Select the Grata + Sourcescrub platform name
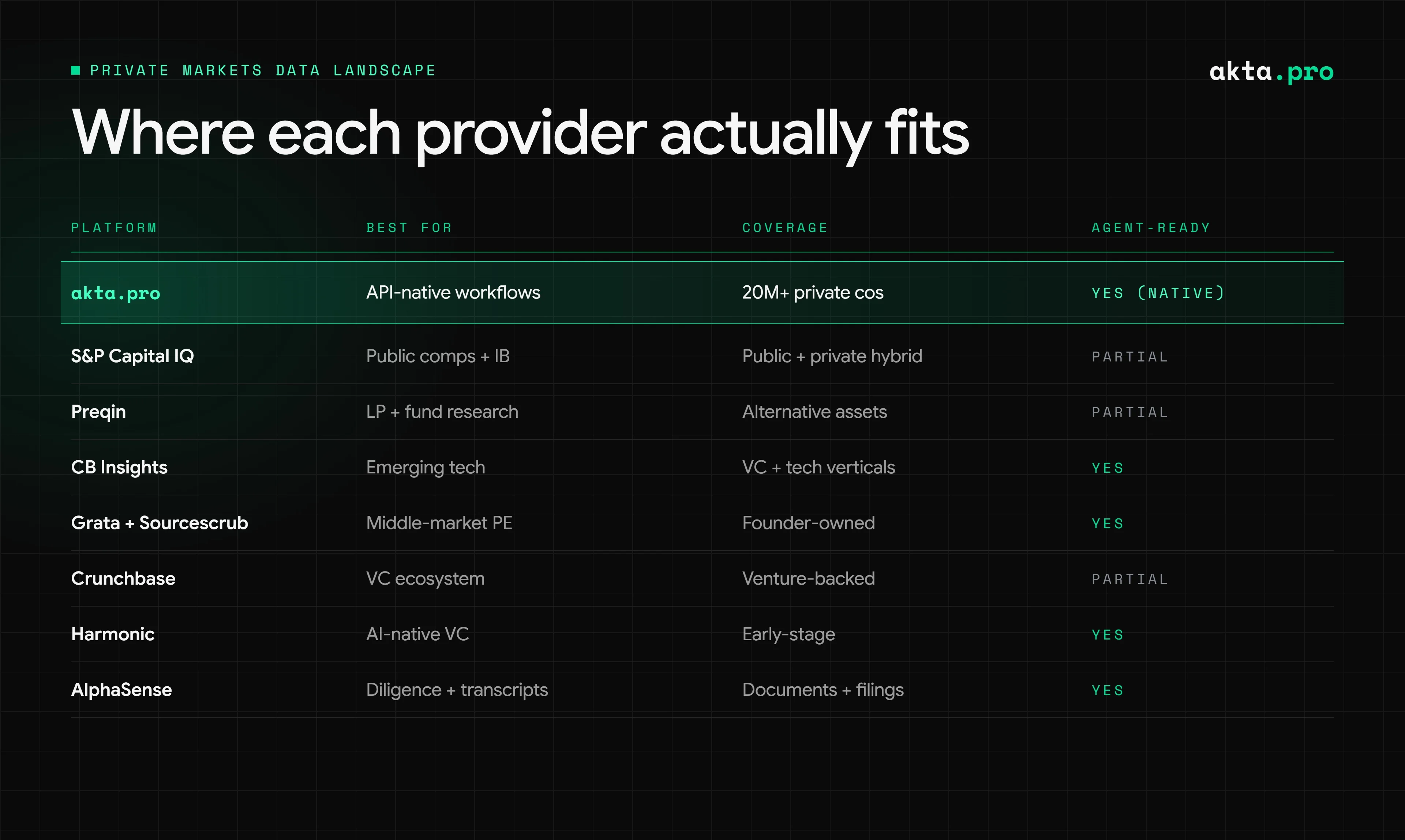 (160, 522)
